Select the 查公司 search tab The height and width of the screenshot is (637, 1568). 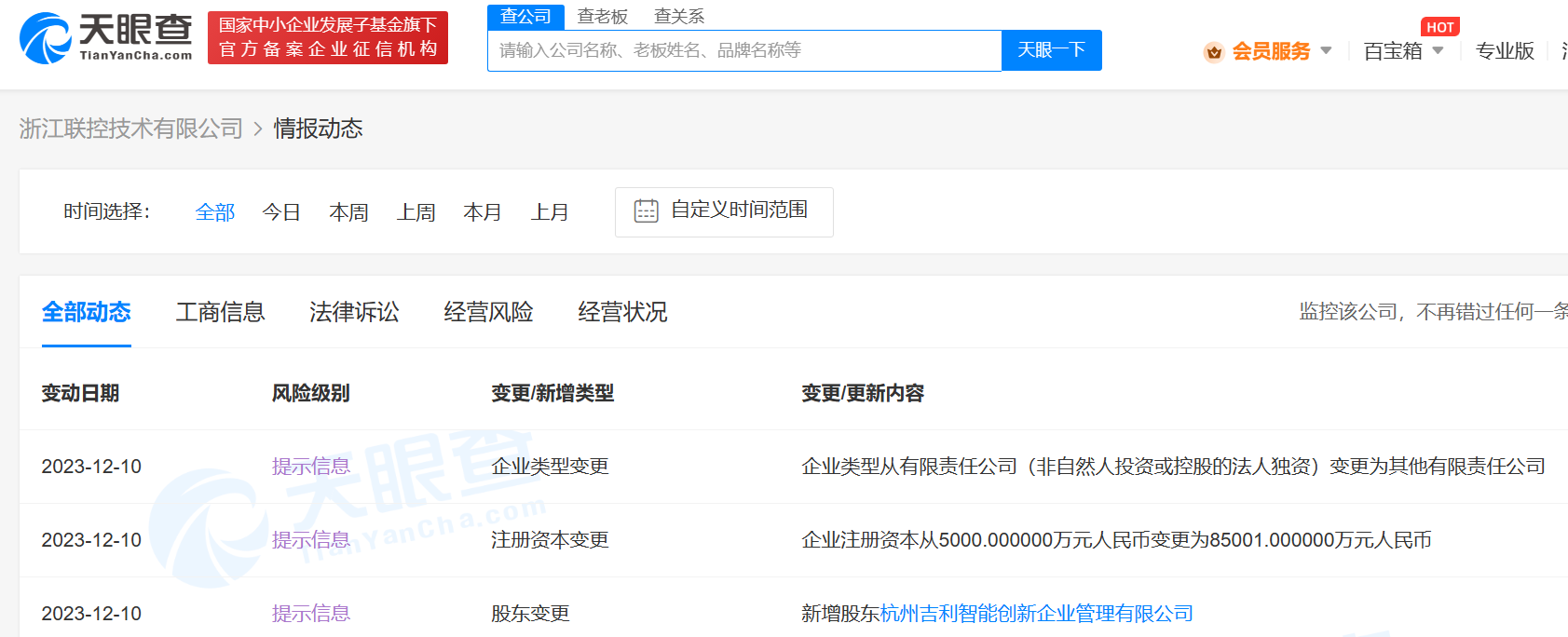(x=526, y=17)
